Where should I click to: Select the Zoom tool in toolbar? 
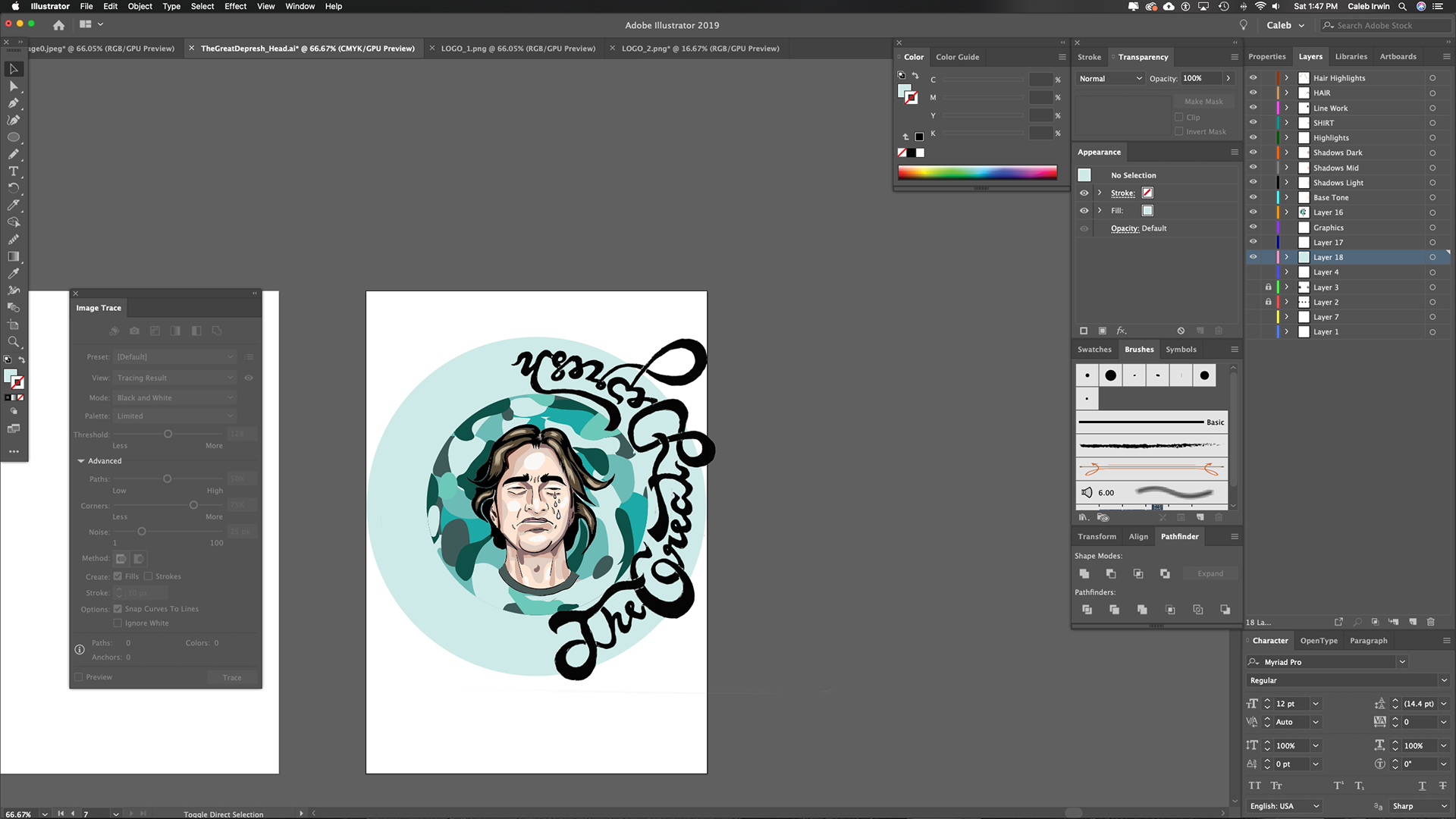(x=14, y=342)
